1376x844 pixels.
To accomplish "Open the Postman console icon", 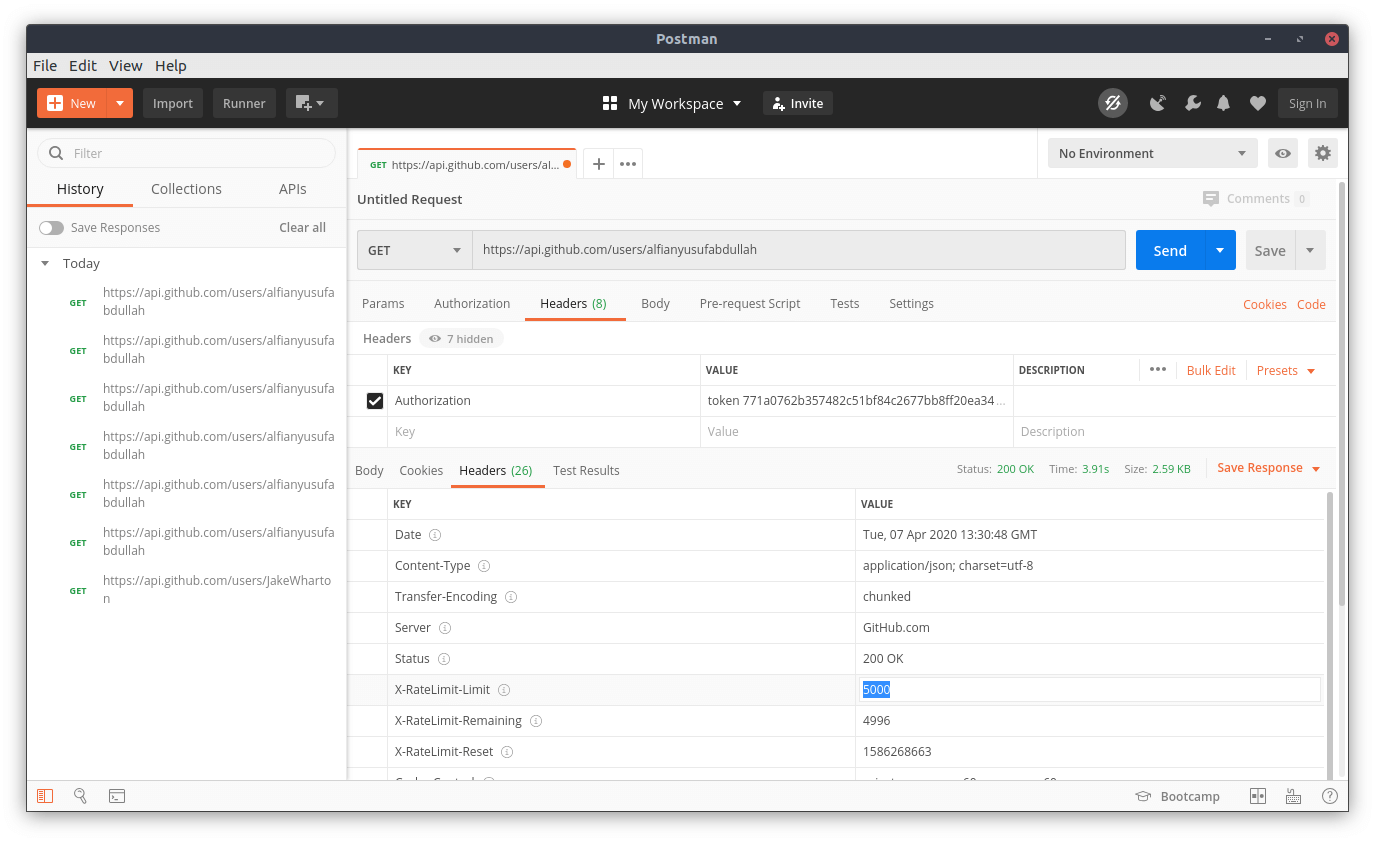I will click(117, 796).
